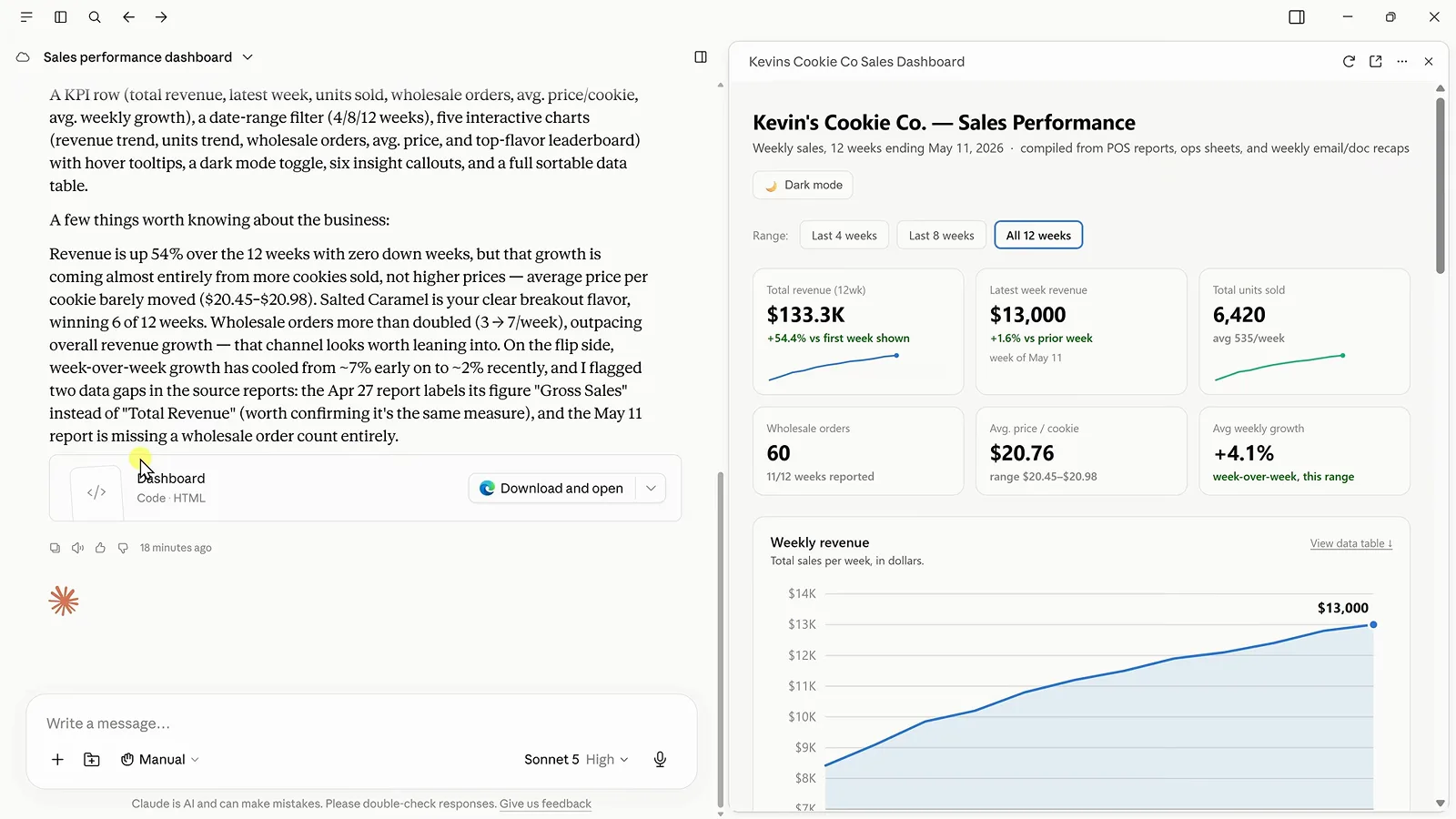The image size is (1456, 819).
Task: Click the add-to-project folder icon
Action: pyautogui.click(x=92, y=759)
